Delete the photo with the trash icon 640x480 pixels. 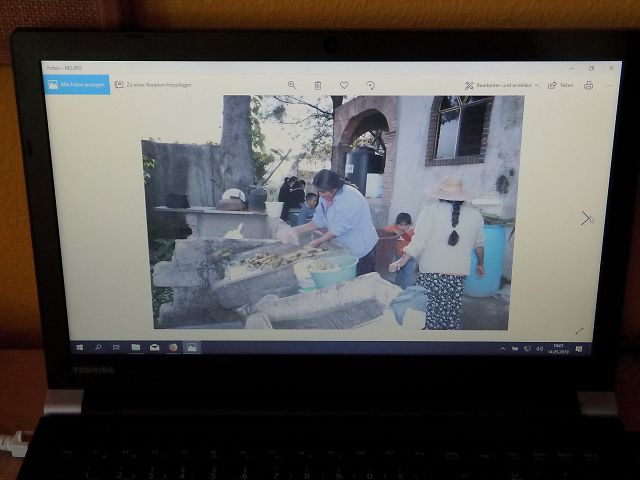click(318, 85)
